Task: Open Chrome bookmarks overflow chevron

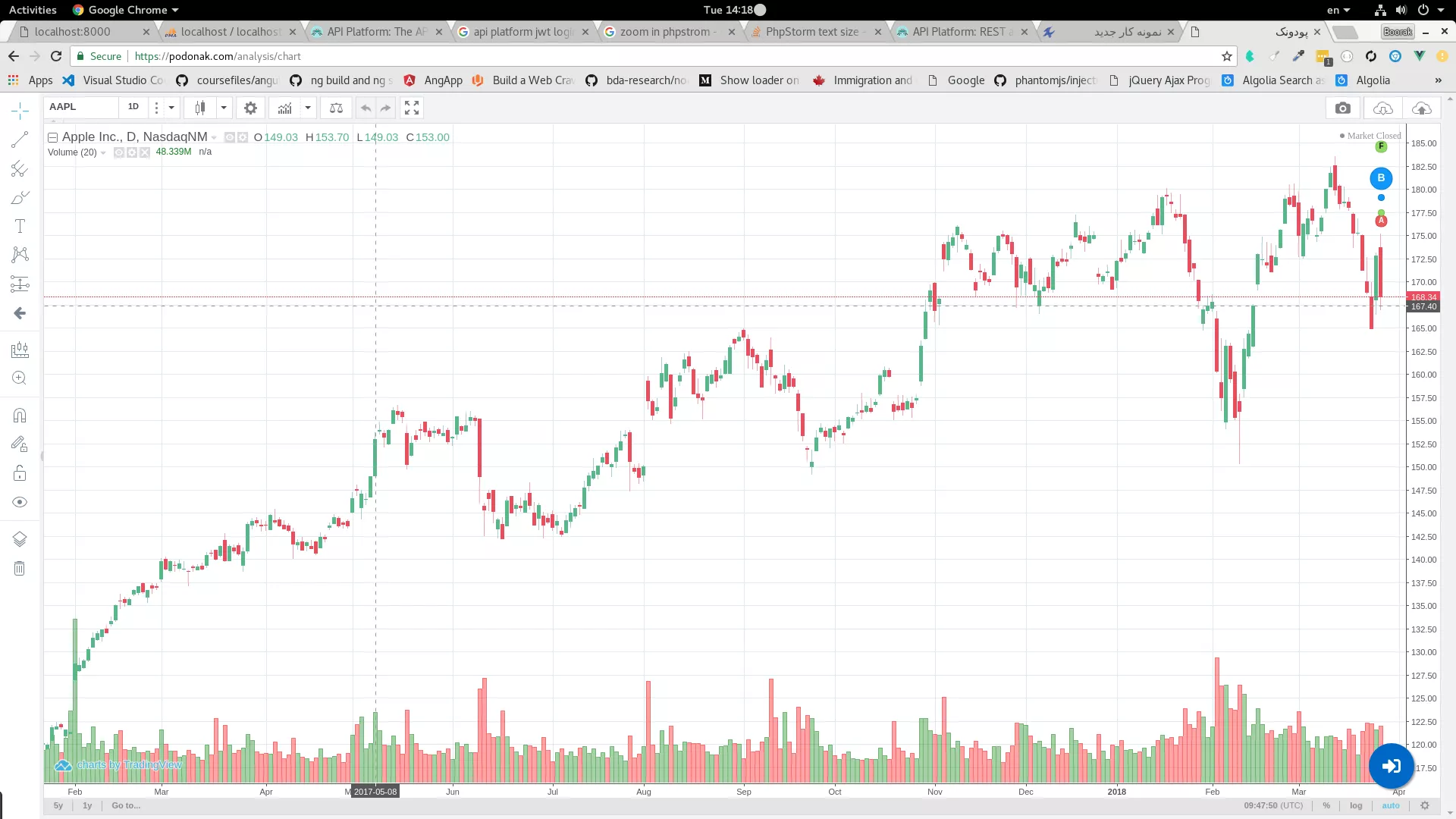Action: [x=1438, y=80]
